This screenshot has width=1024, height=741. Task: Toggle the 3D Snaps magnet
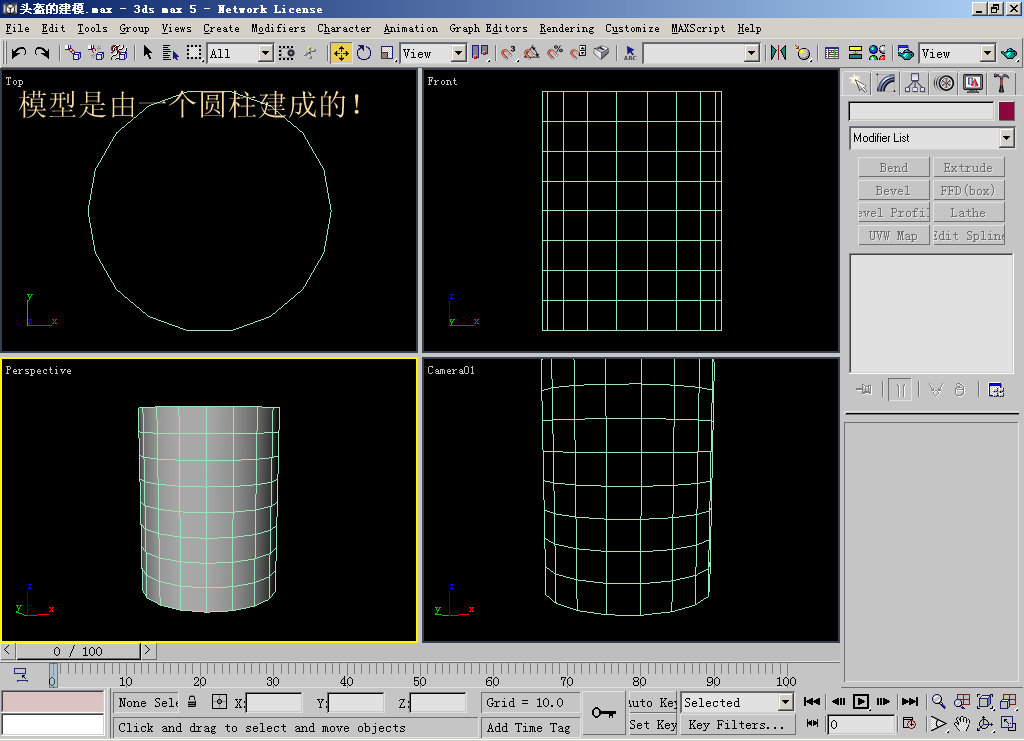pos(509,53)
